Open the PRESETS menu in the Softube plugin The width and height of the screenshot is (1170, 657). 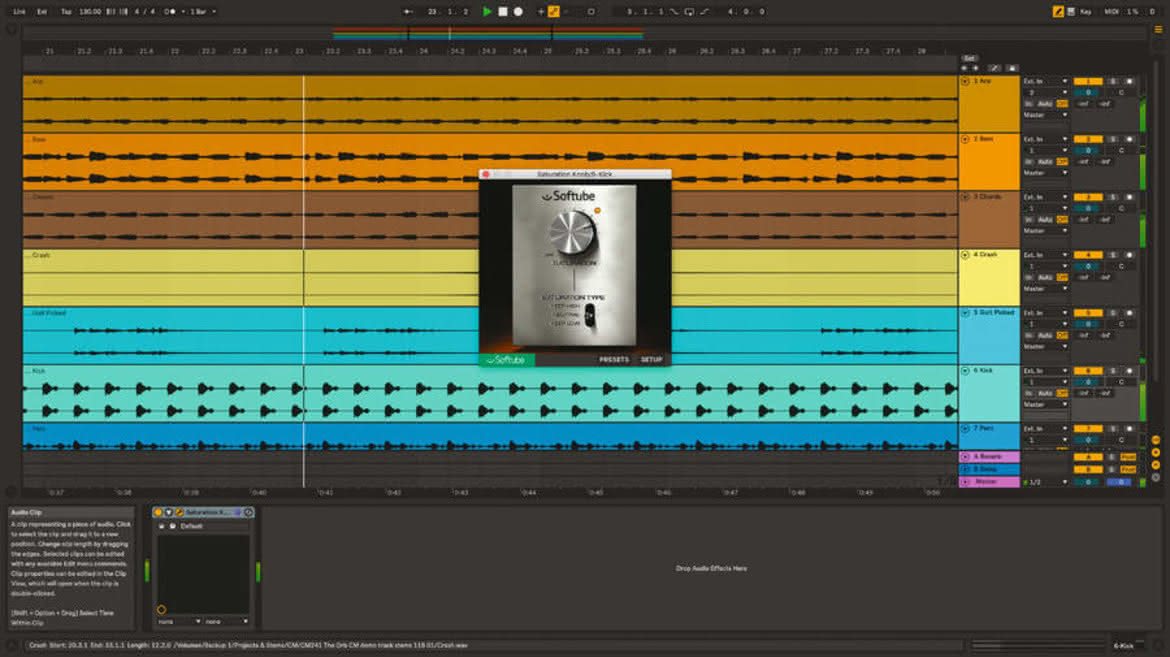[614, 360]
